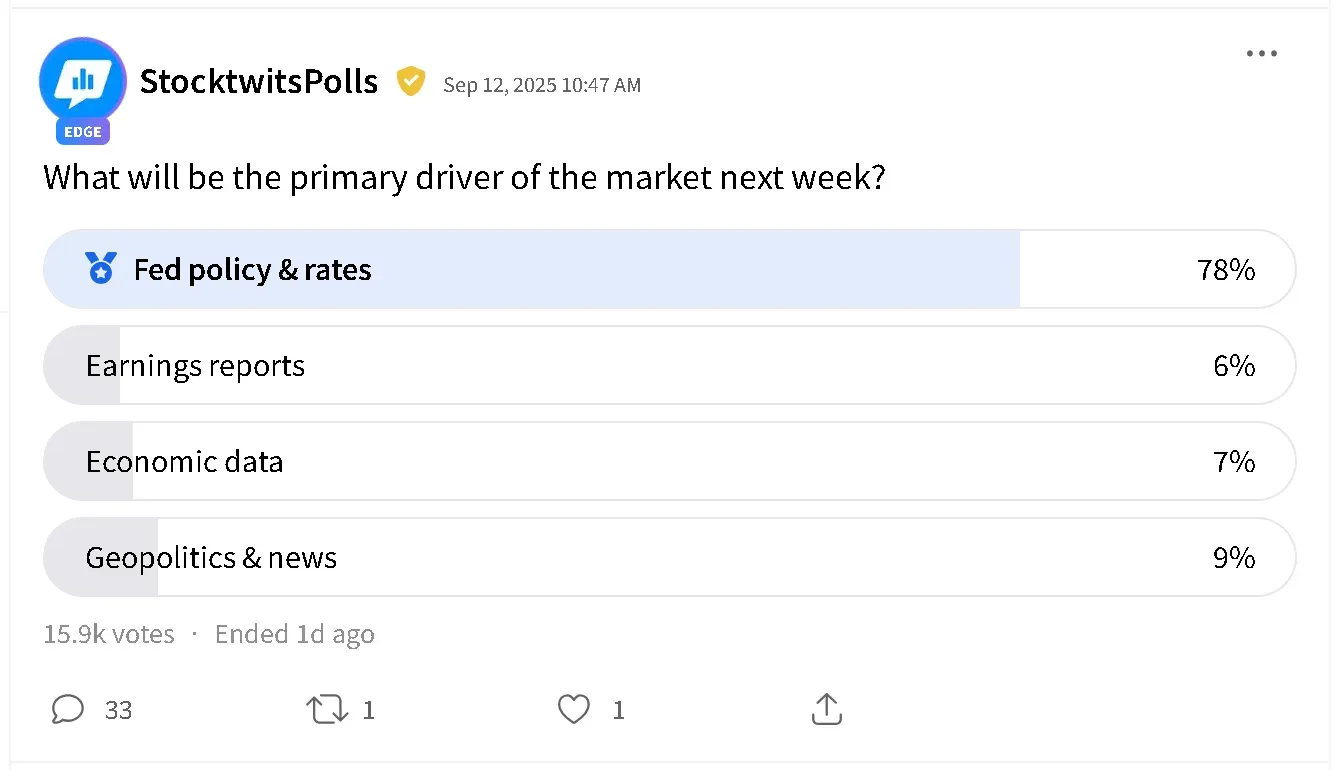Click the Ended 1d ago label
This screenshot has height=770, width=1339.
295,634
